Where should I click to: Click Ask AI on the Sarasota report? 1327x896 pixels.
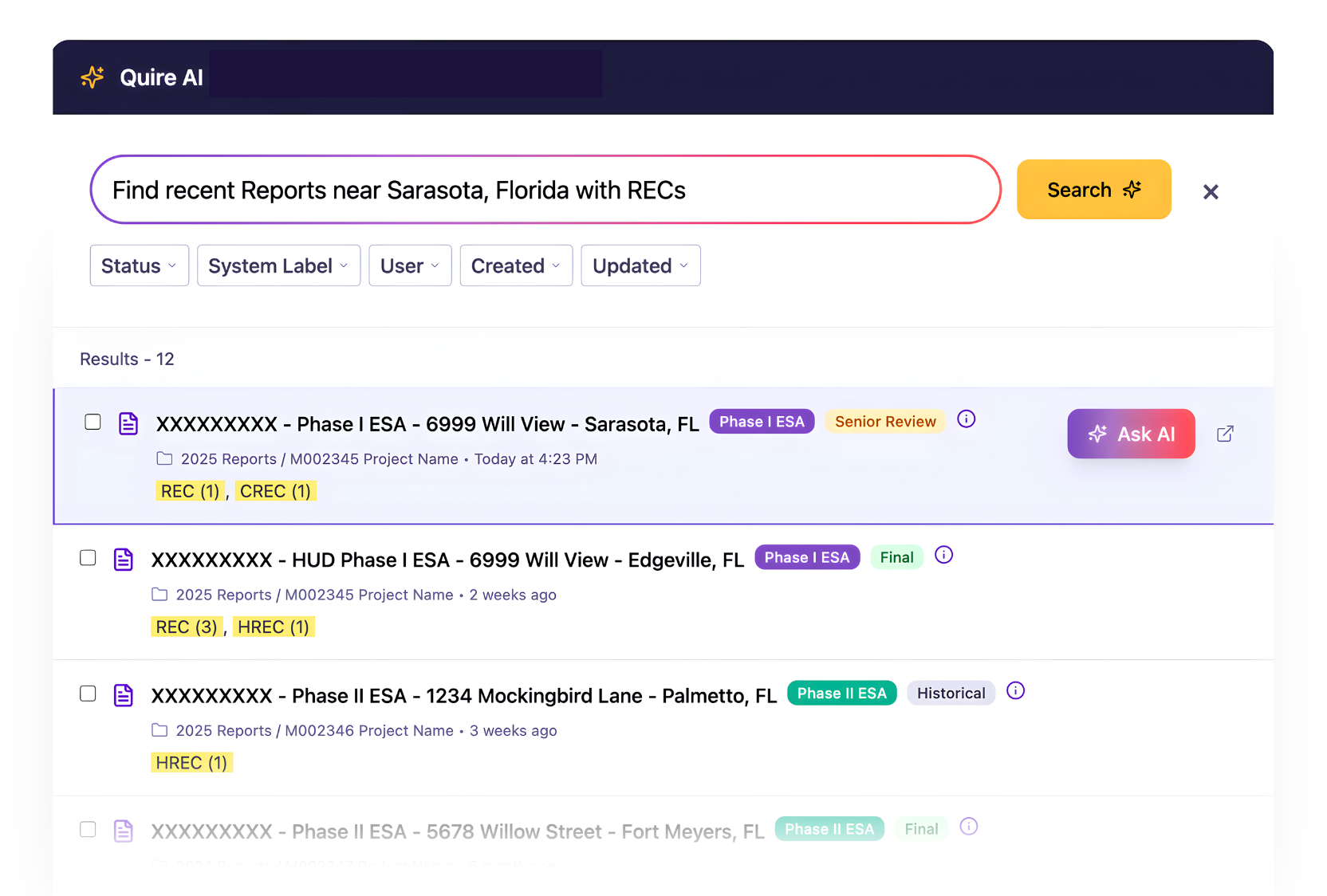(1131, 433)
